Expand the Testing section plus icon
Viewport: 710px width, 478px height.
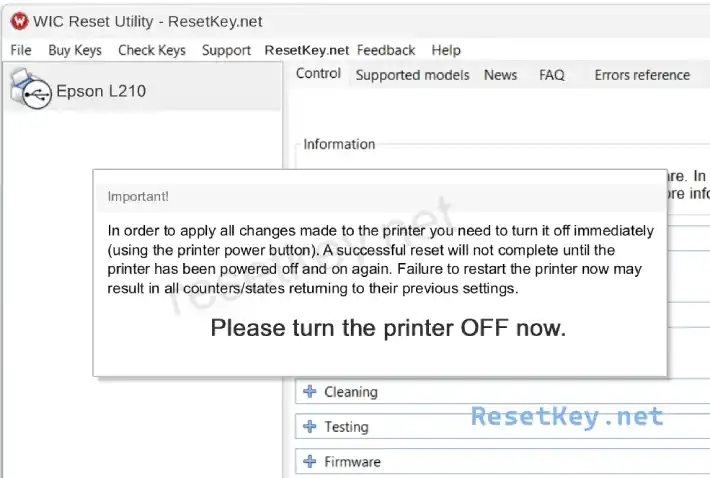pos(310,426)
